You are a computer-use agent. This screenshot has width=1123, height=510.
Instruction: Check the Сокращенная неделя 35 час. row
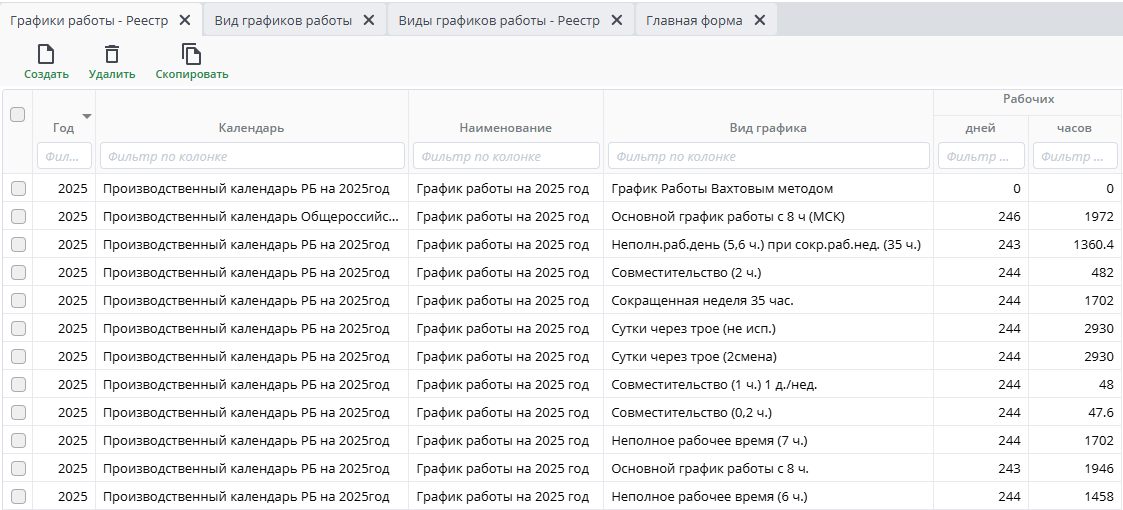click(x=18, y=300)
